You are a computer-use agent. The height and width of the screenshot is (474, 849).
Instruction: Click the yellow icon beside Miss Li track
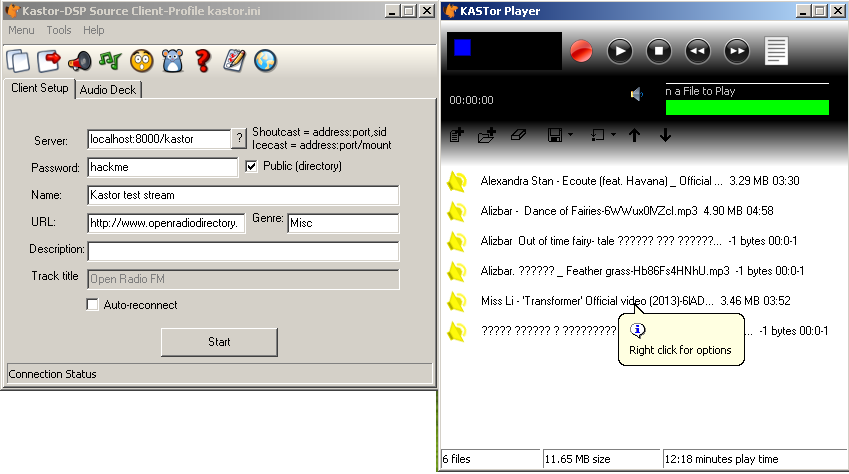(x=456, y=301)
